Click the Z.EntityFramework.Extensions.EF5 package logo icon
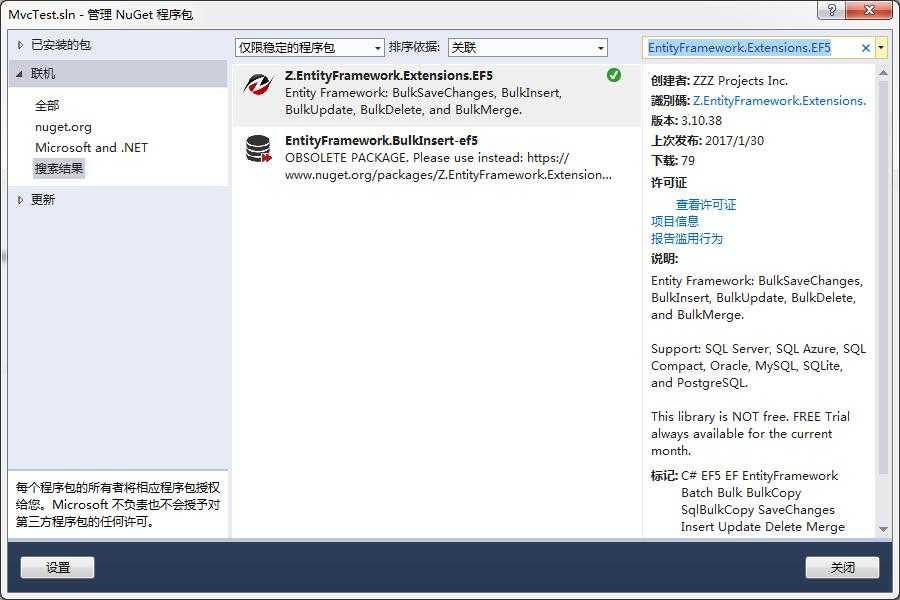 [x=257, y=85]
